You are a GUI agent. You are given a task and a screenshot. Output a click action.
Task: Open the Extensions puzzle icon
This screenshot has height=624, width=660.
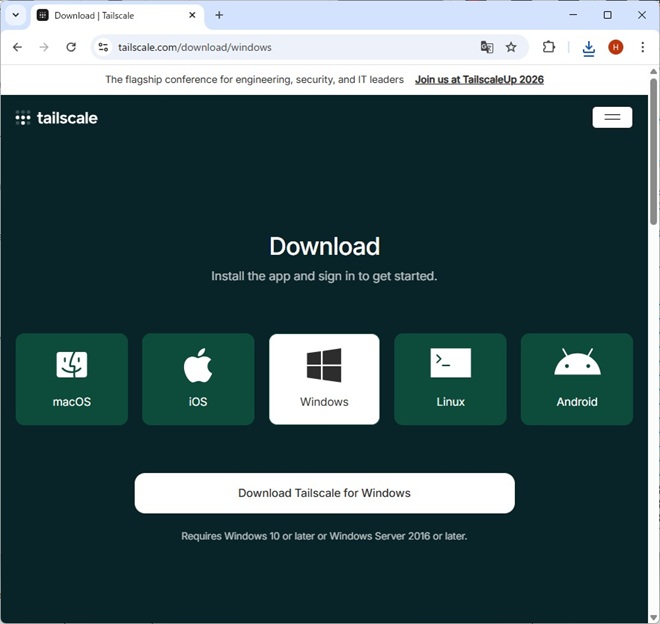click(x=549, y=47)
